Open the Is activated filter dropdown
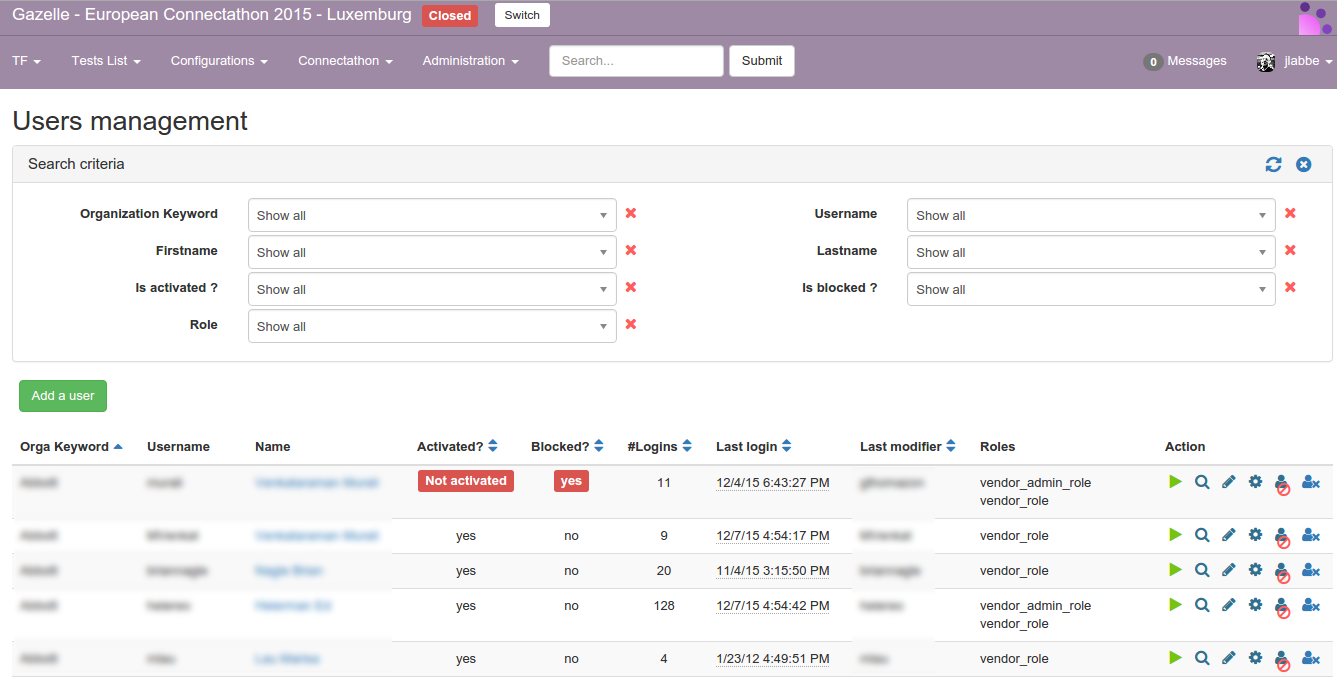The height and width of the screenshot is (677, 1337). [x=432, y=289]
